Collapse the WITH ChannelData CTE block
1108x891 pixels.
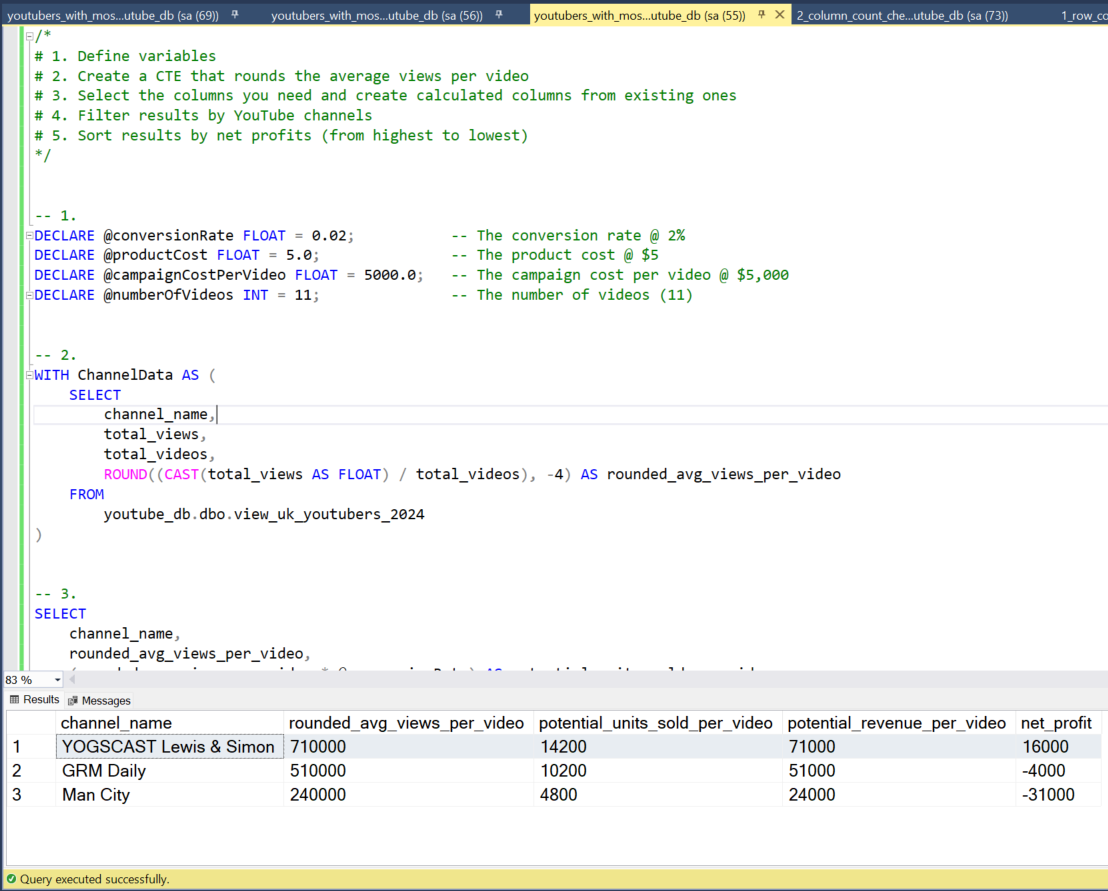[28, 375]
